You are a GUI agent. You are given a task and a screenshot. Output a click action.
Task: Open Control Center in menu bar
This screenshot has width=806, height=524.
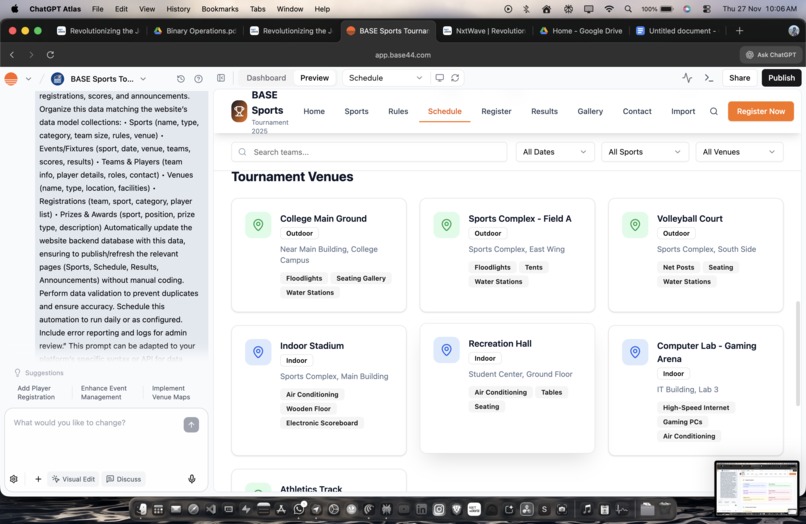click(707, 9)
